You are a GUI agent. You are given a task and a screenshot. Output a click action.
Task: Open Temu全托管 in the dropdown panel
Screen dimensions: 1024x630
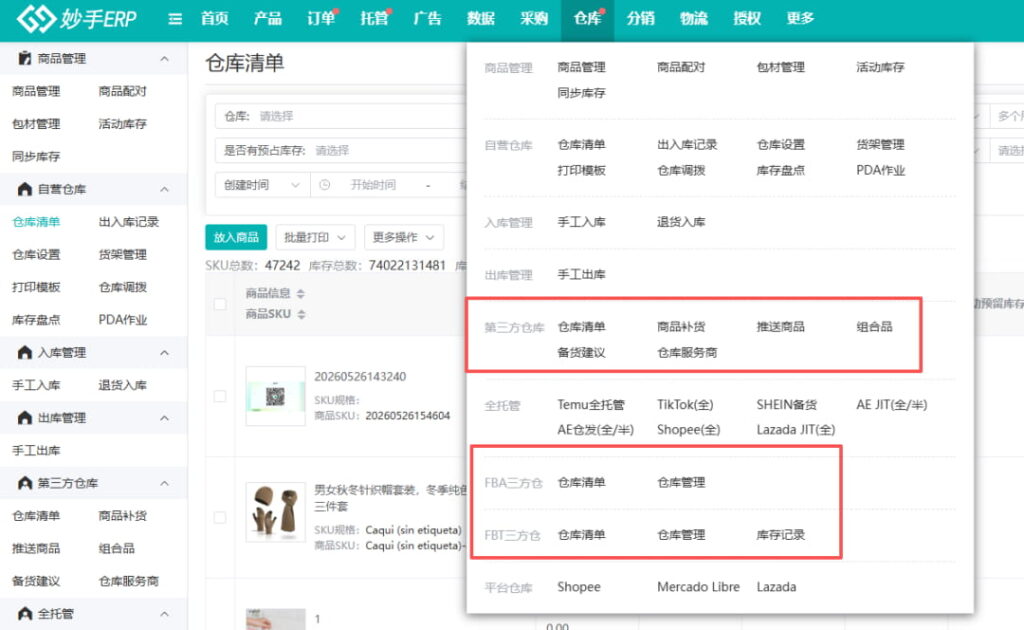[591, 405]
